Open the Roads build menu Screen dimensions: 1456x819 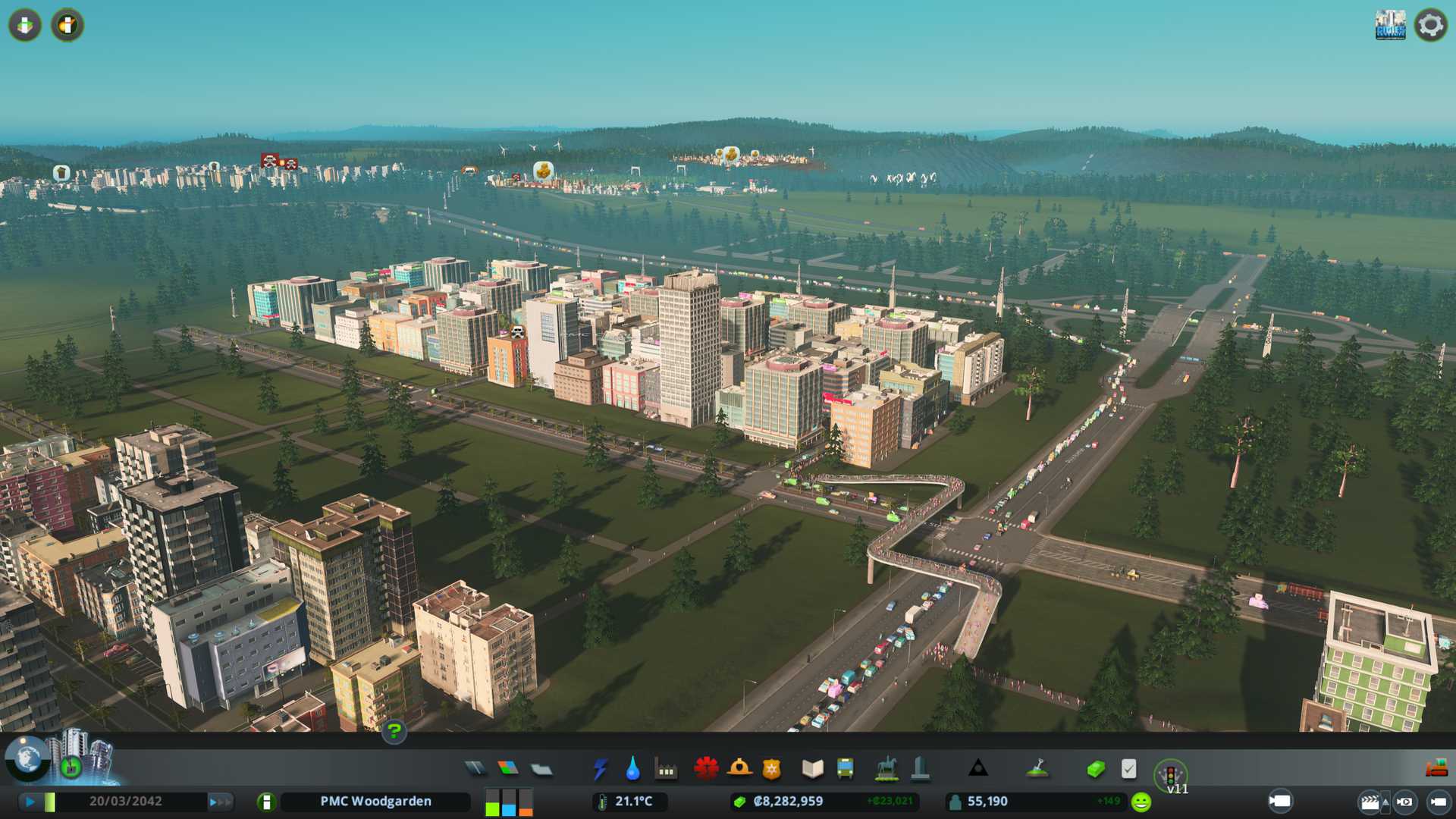click(x=475, y=769)
